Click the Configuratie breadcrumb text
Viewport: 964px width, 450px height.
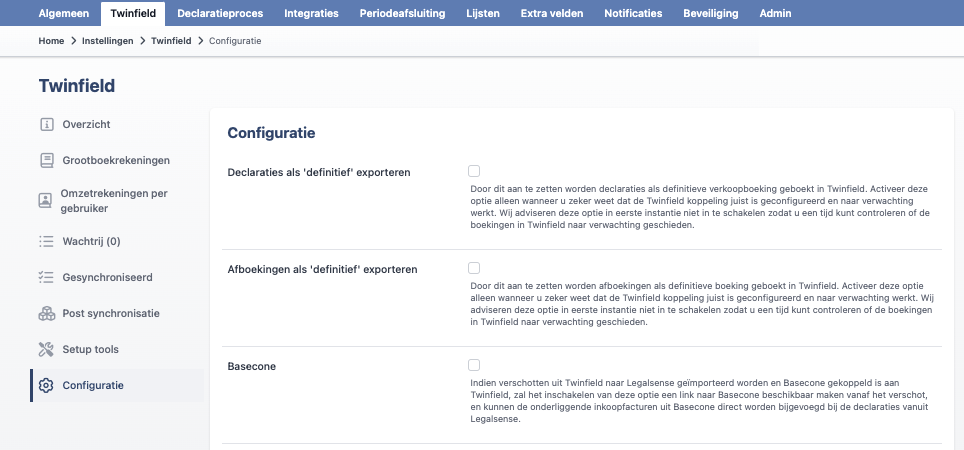click(235, 41)
